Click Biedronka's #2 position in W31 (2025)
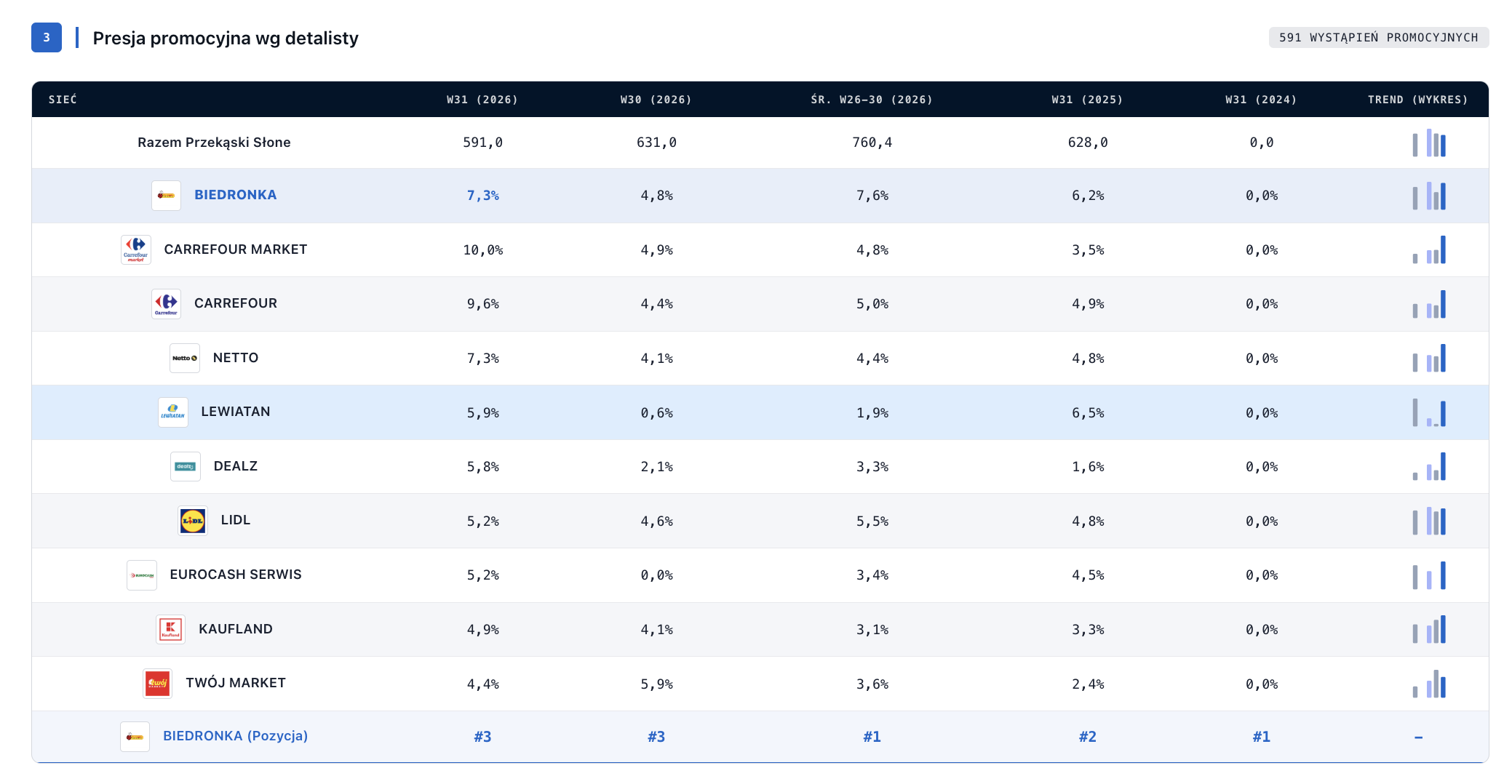This screenshot has width=1512, height=784. click(x=1087, y=737)
